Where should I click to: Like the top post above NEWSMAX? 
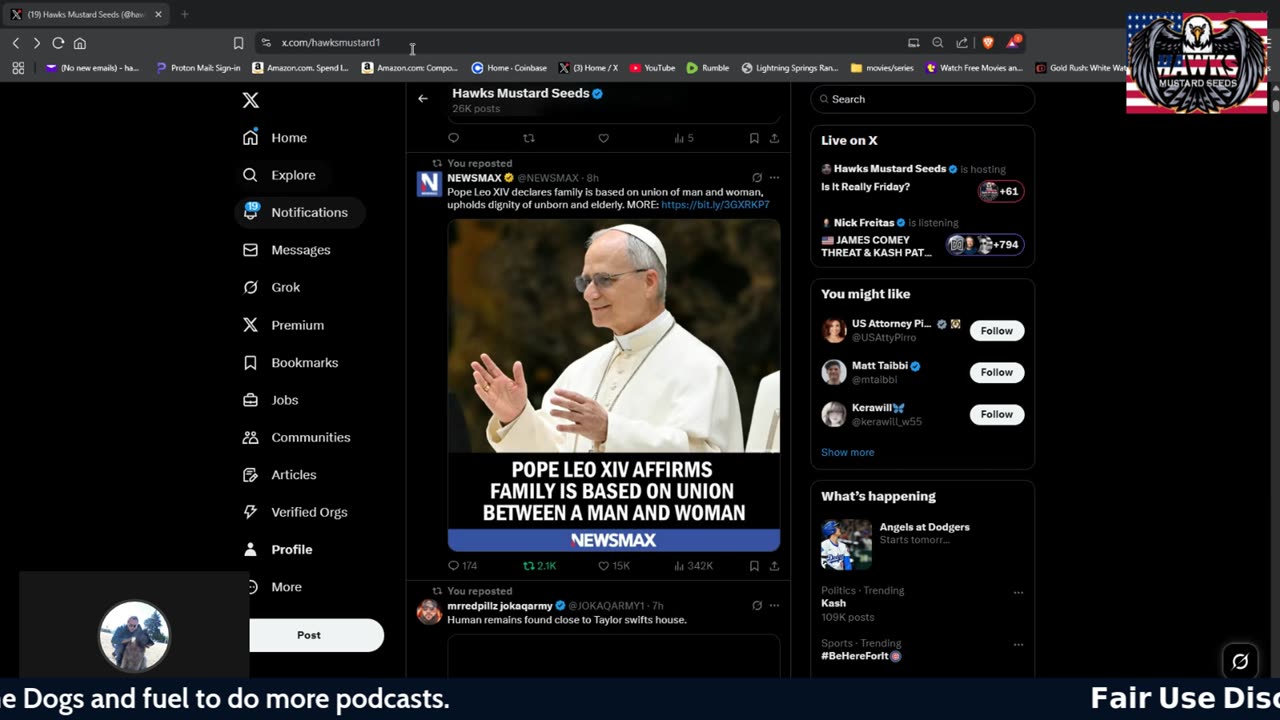pyautogui.click(x=603, y=138)
